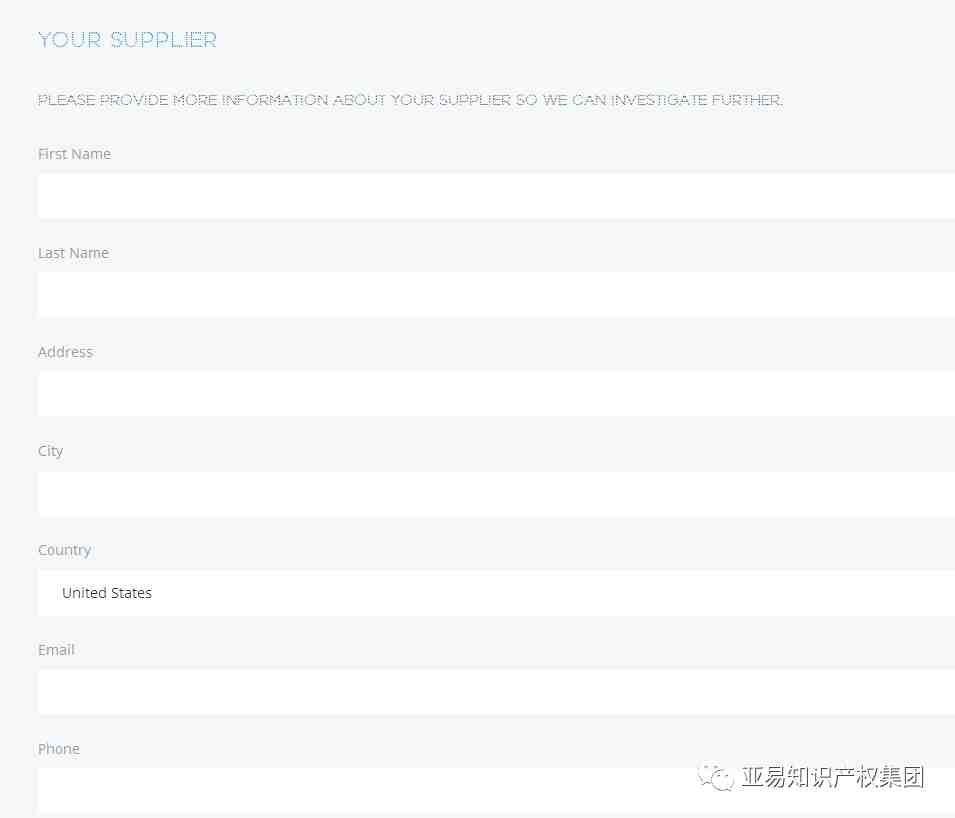Click the "Country" label

(x=65, y=551)
